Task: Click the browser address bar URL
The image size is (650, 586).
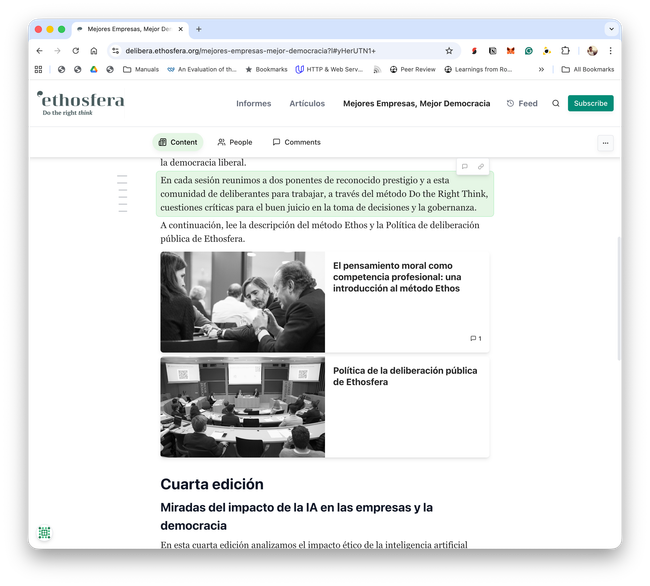Action: tap(250, 50)
